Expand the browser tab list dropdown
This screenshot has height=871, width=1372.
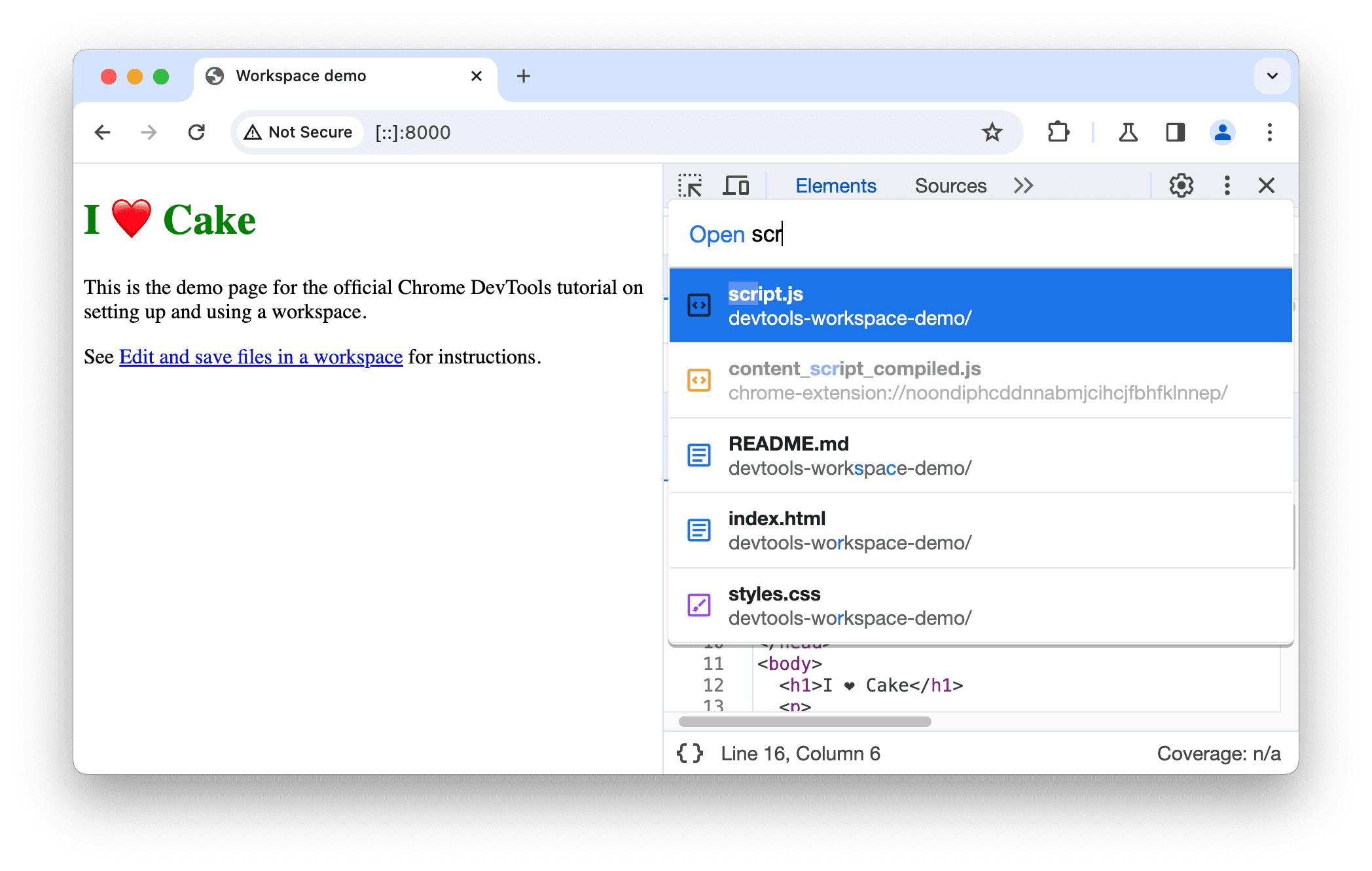point(1272,74)
